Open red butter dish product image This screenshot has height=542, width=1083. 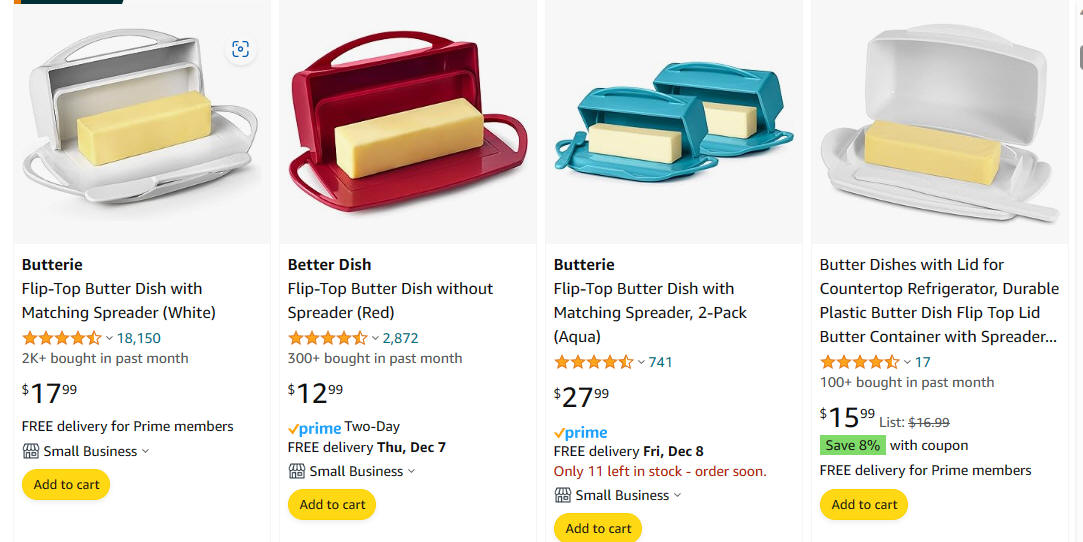pyautogui.click(x=408, y=122)
